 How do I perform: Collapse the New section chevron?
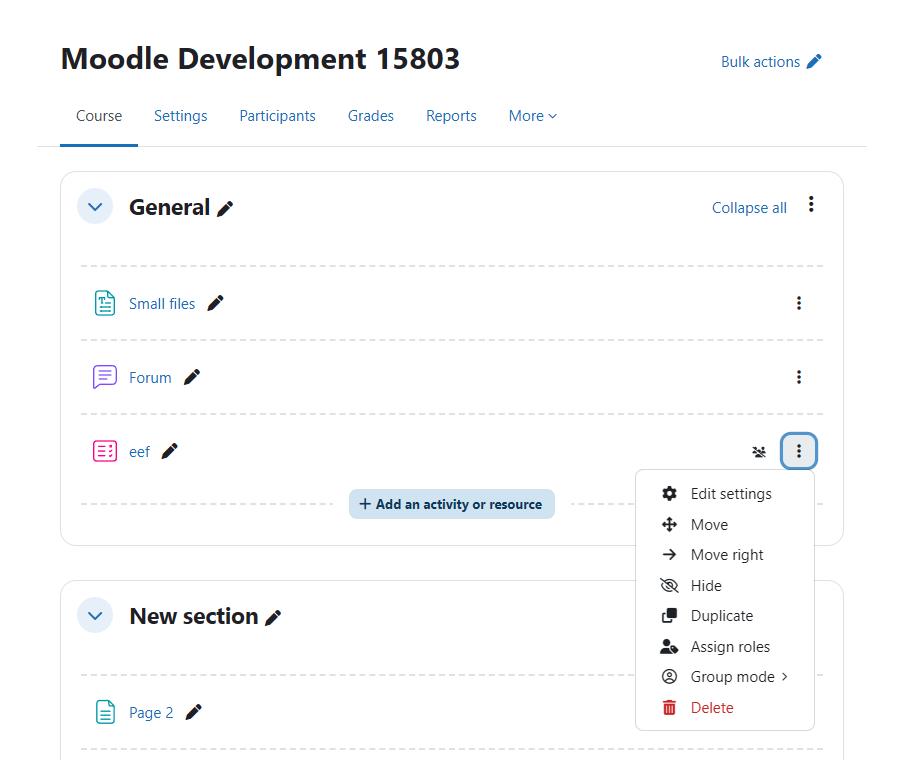point(95,616)
